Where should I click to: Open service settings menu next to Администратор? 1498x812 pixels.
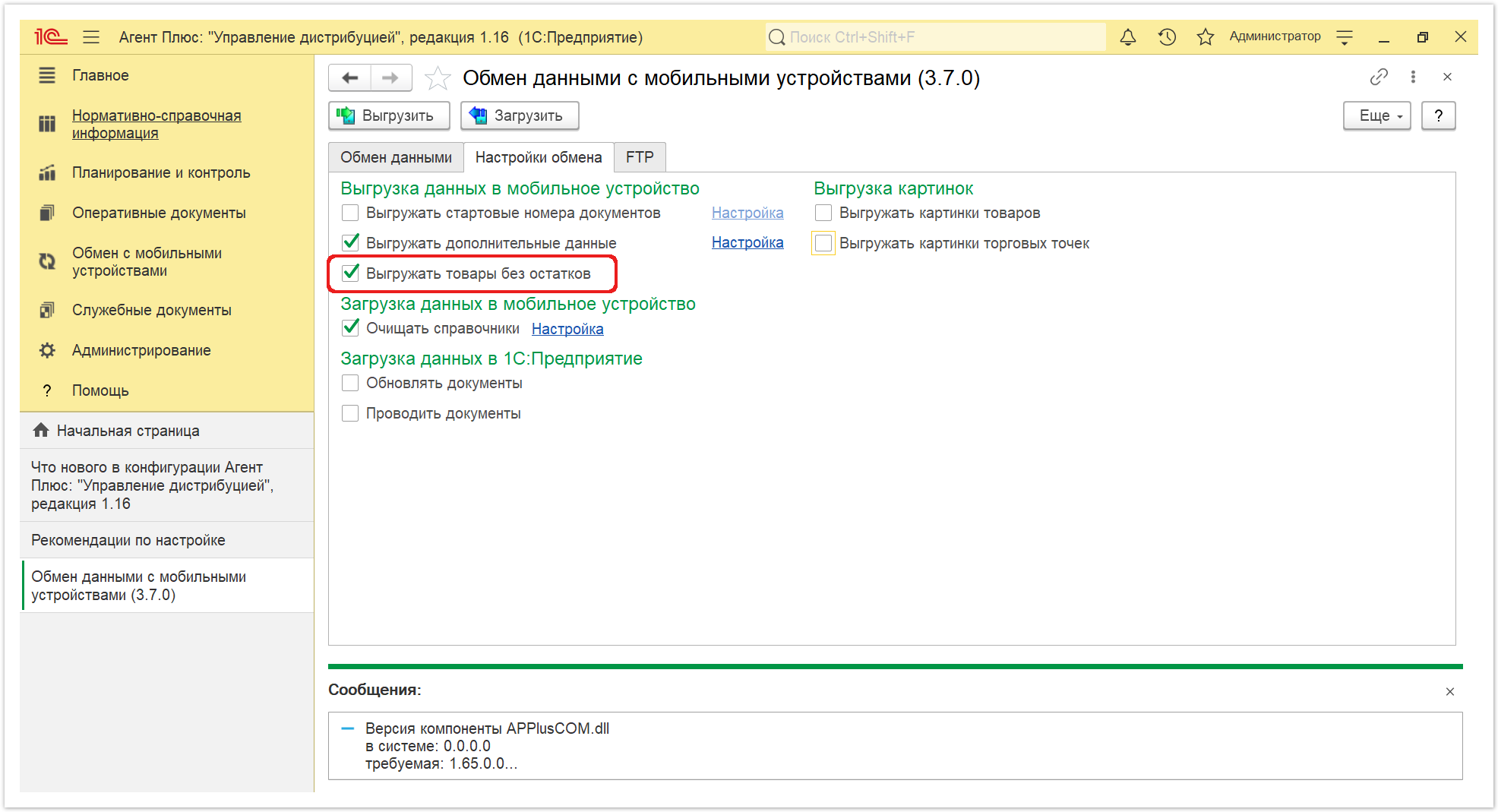1345,36
